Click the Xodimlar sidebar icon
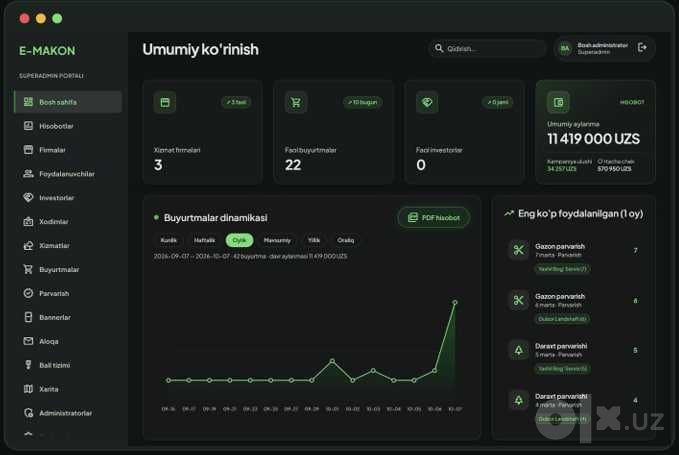 tap(28, 222)
